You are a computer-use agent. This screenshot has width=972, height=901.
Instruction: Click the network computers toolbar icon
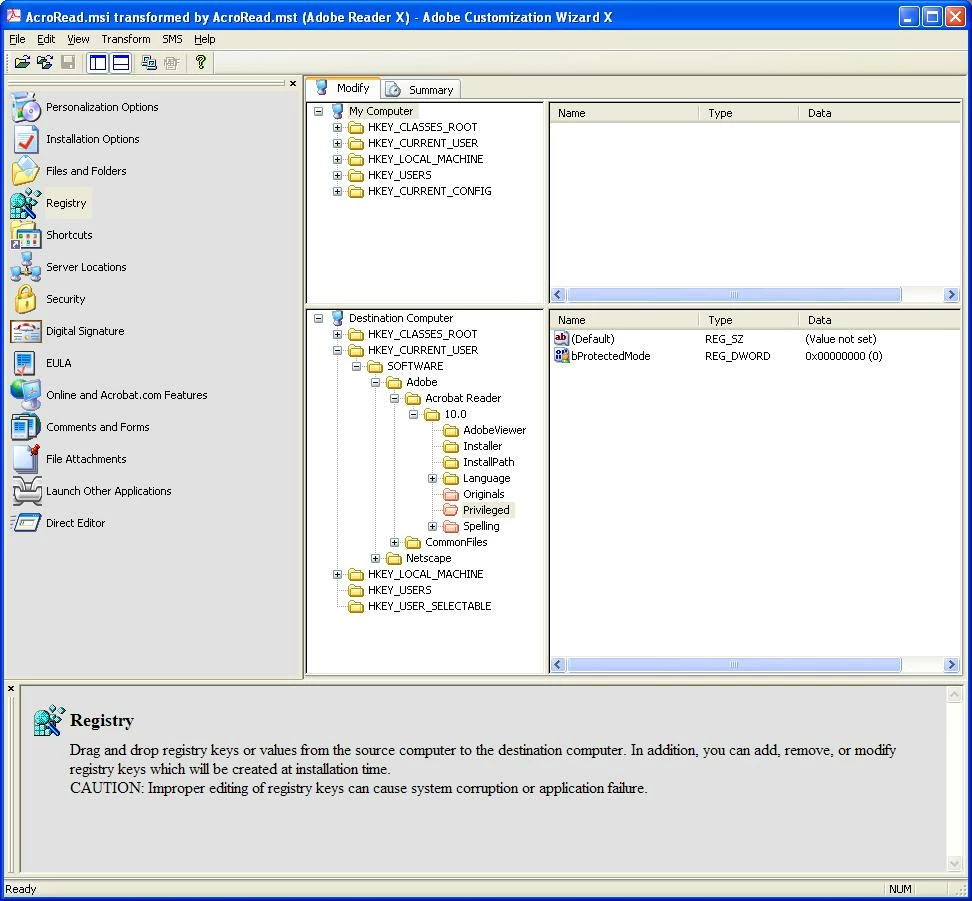(x=149, y=62)
